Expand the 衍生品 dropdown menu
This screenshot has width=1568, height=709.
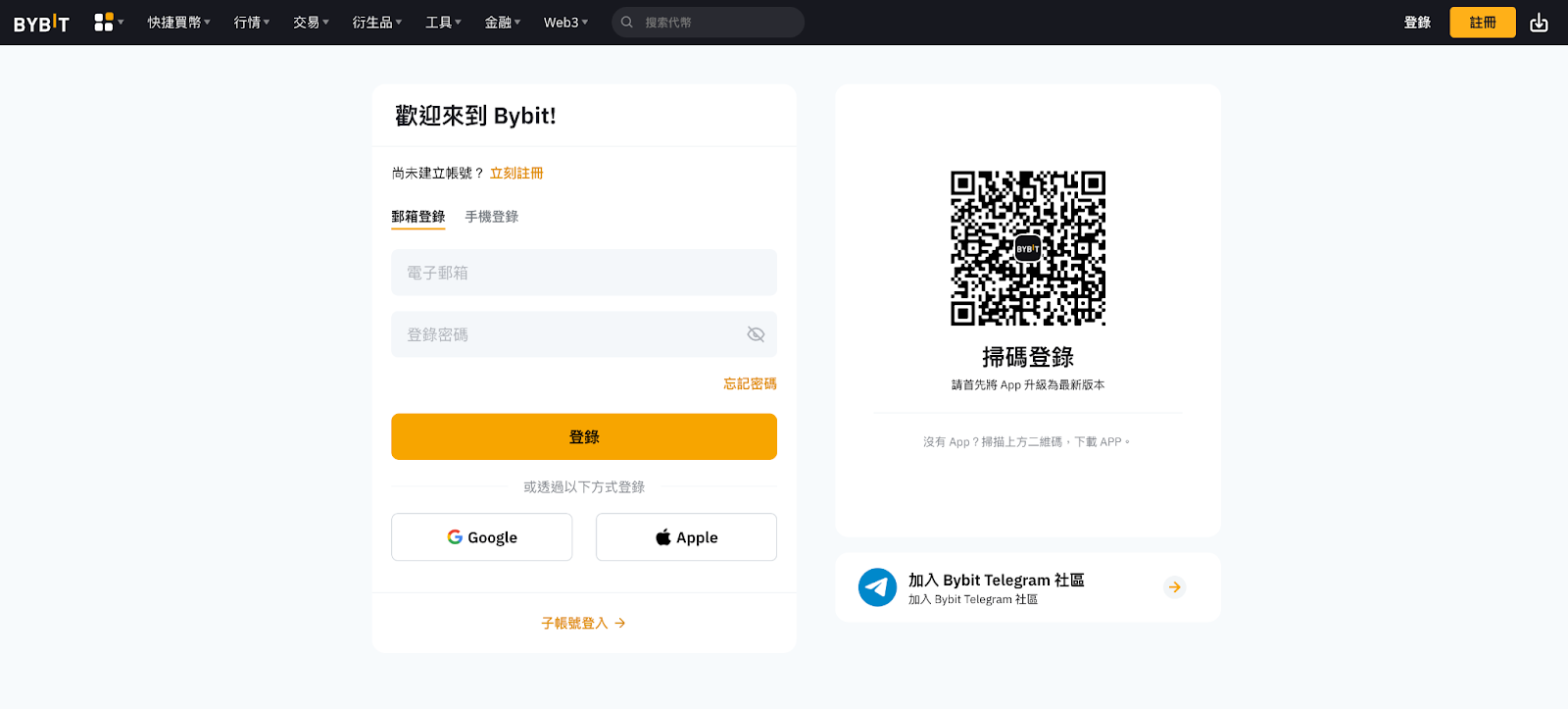point(377,23)
